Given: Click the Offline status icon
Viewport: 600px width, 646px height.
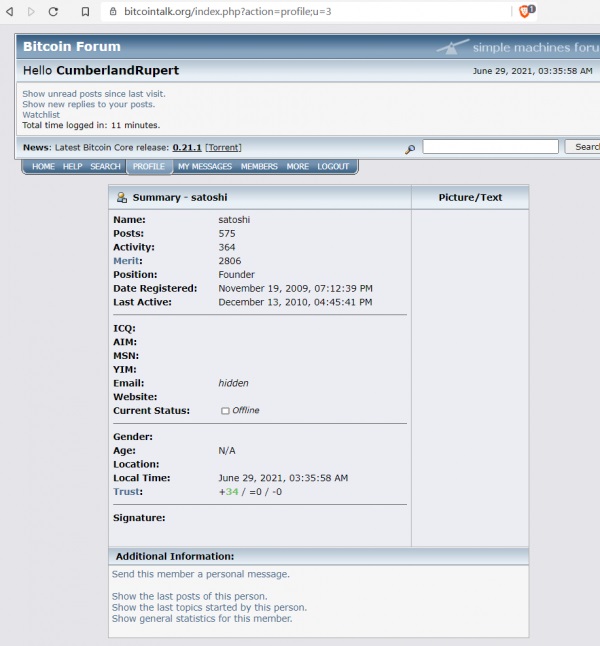Looking at the screenshot, I should pos(225,411).
